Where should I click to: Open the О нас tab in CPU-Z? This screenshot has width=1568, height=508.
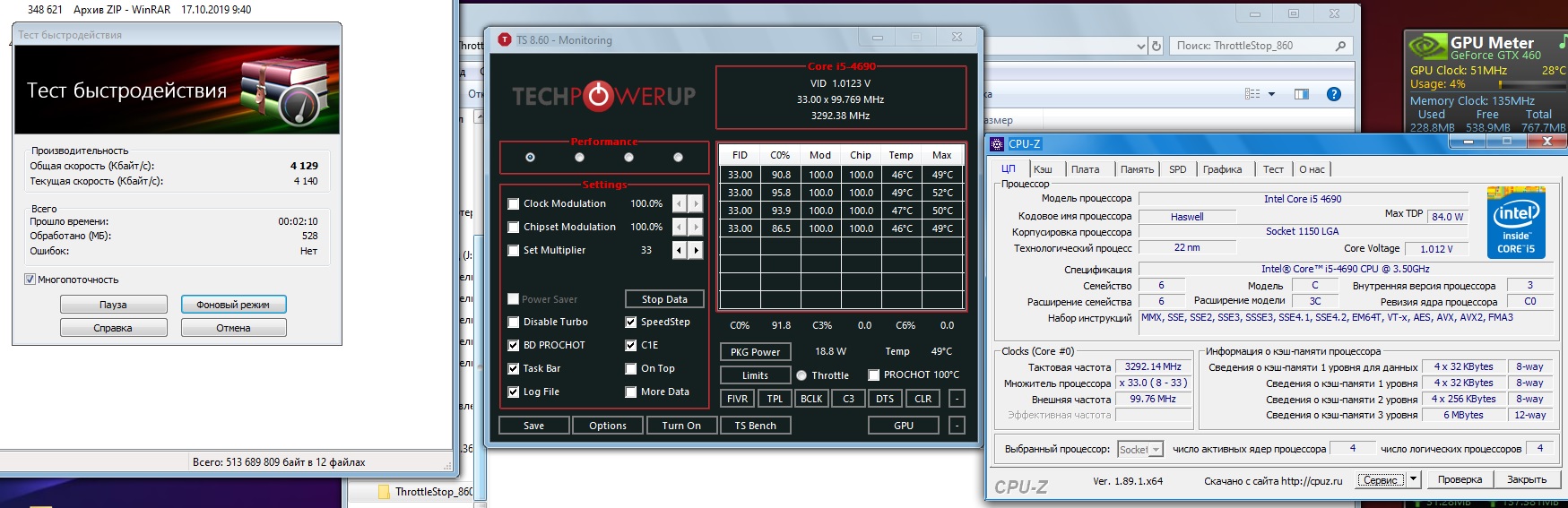(1312, 169)
